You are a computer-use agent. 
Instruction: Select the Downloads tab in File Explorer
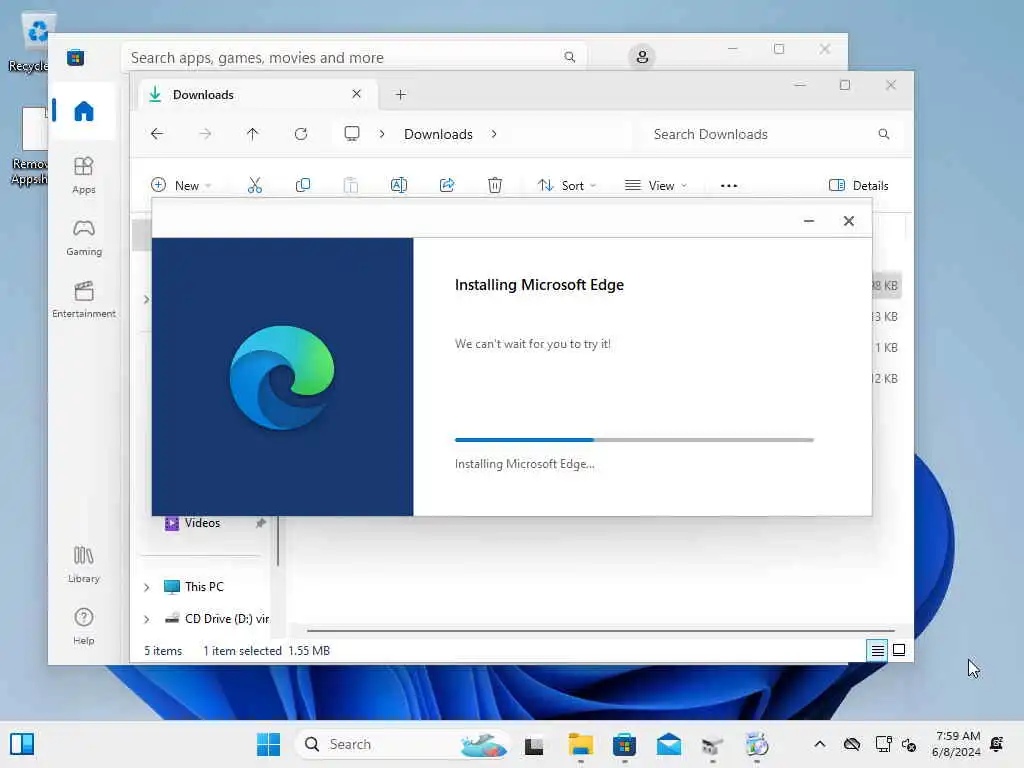pyautogui.click(x=259, y=95)
